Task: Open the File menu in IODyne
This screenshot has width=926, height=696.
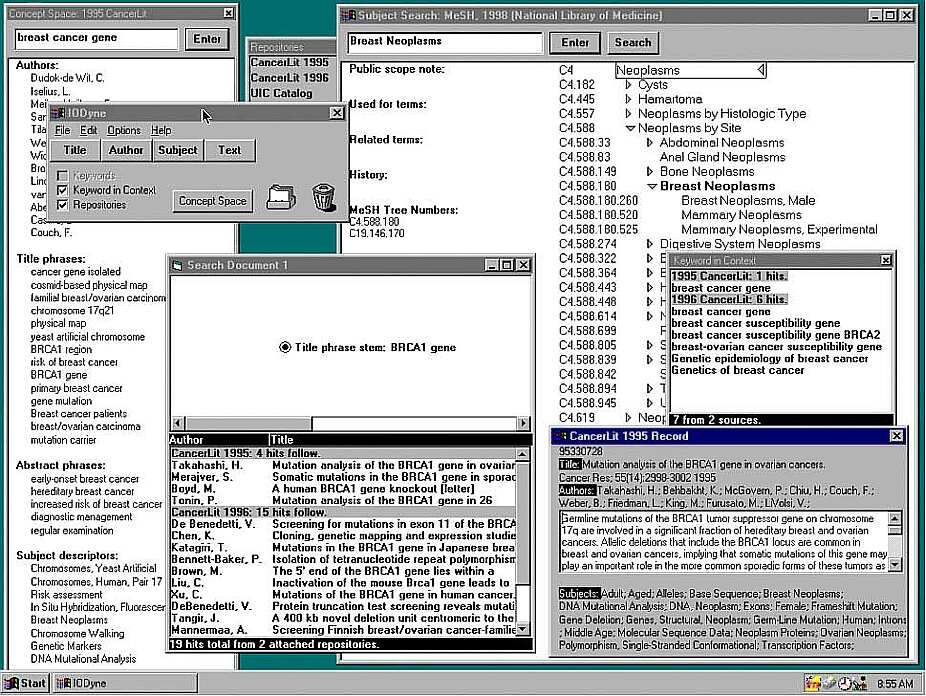Action: pos(62,130)
